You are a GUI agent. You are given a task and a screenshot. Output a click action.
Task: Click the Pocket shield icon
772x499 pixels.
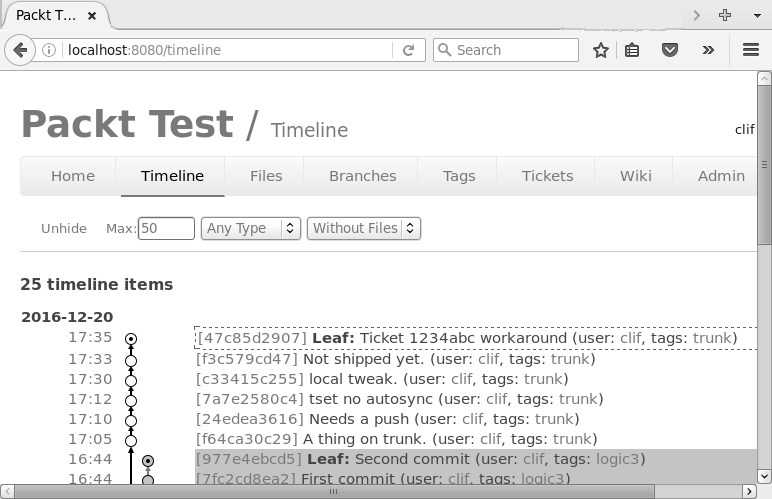[672, 50]
